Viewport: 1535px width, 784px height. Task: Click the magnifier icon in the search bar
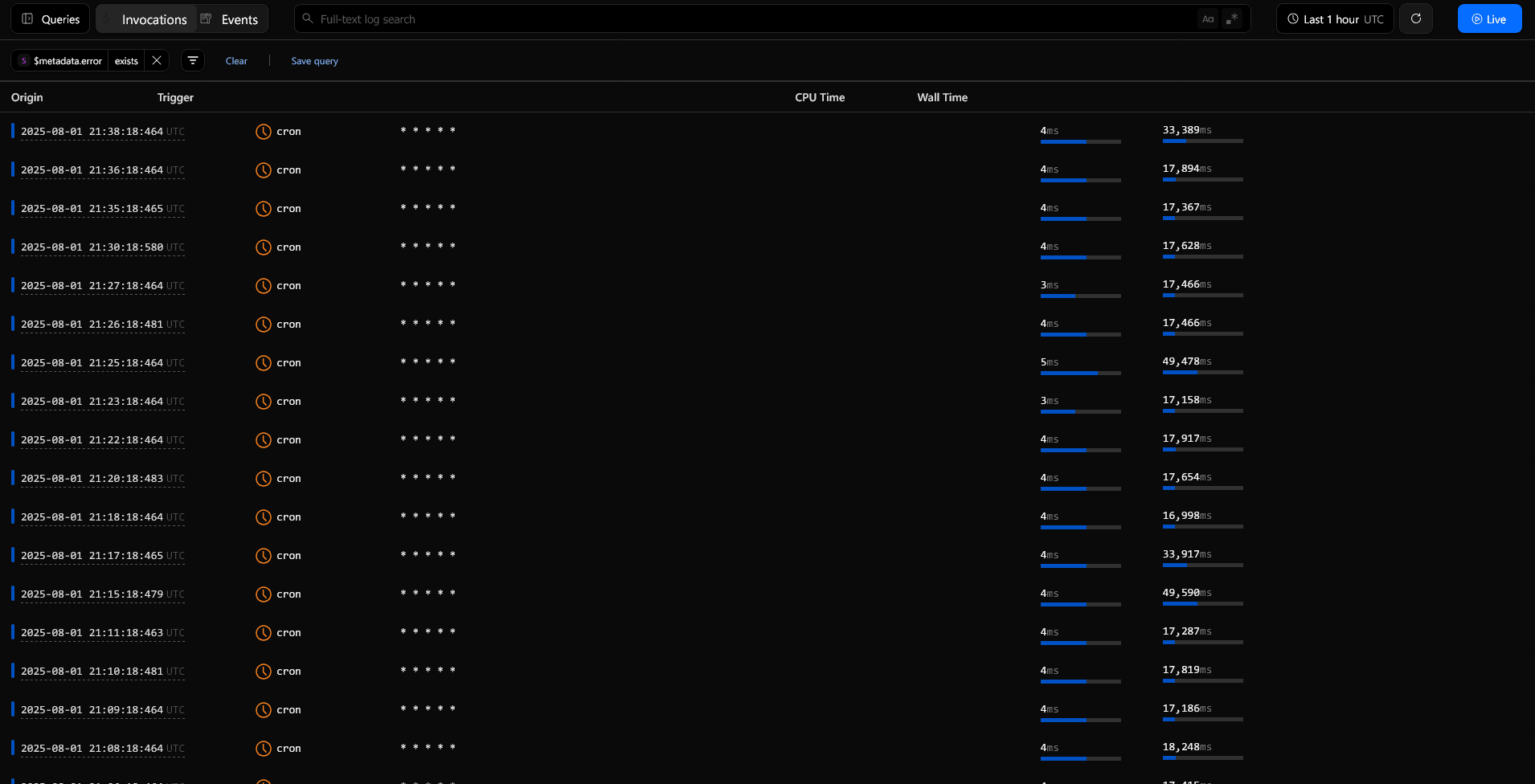pos(309,18)
